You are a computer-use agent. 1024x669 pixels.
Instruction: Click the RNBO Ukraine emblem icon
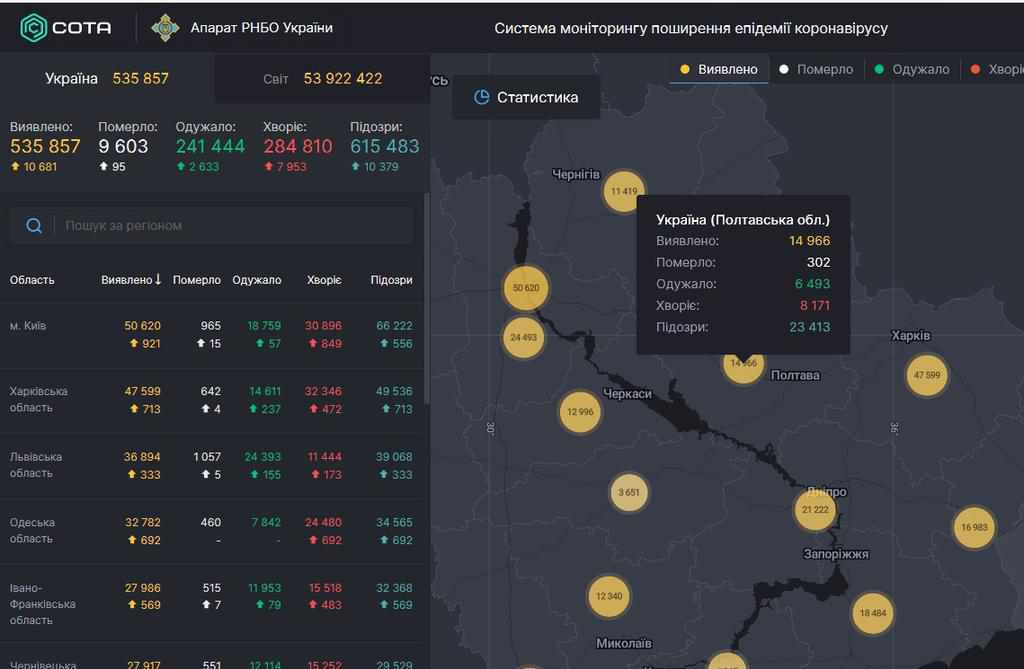tap(165, 28)
